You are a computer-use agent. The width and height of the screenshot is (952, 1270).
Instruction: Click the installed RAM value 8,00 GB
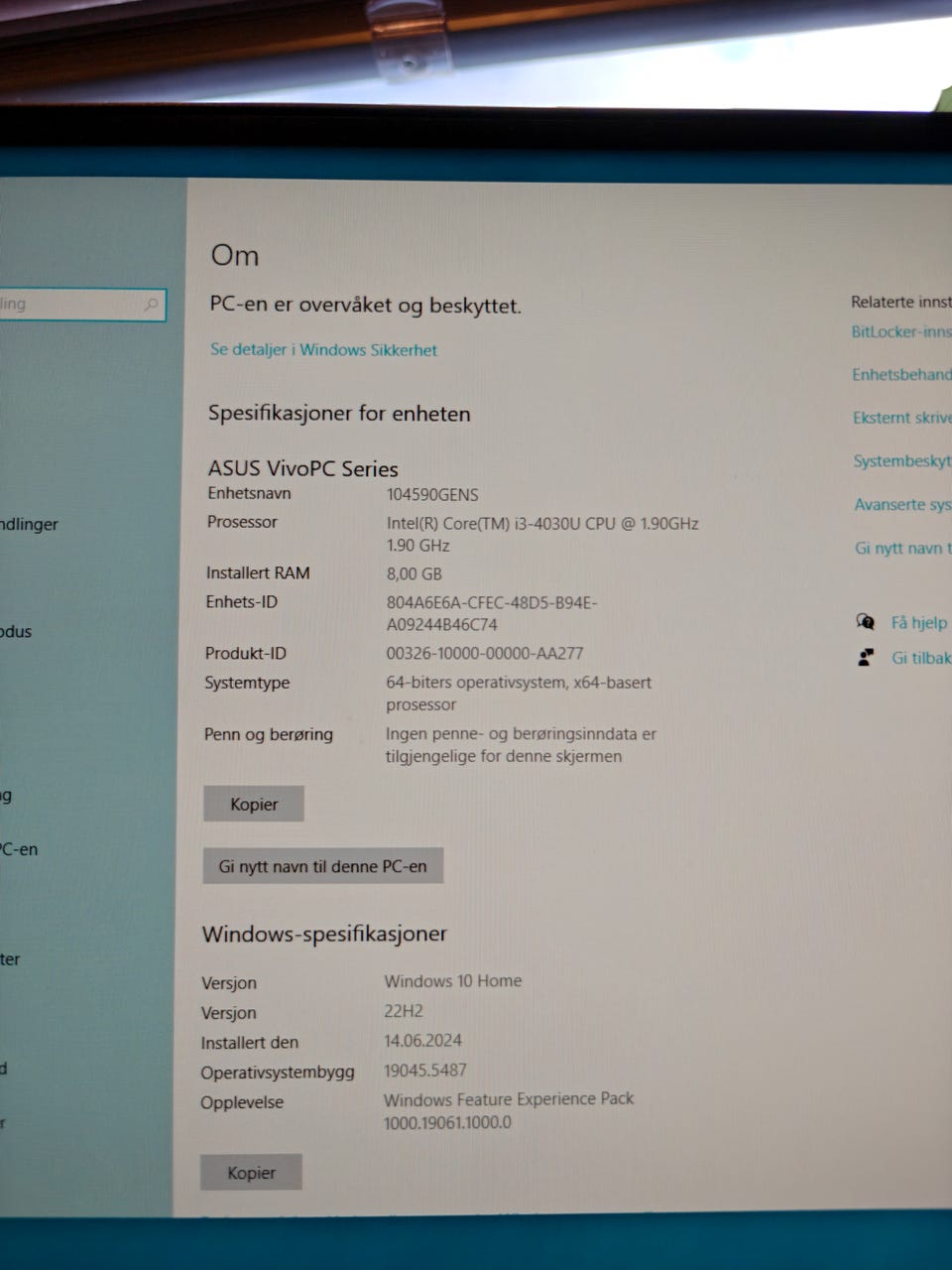click(414, 573)
